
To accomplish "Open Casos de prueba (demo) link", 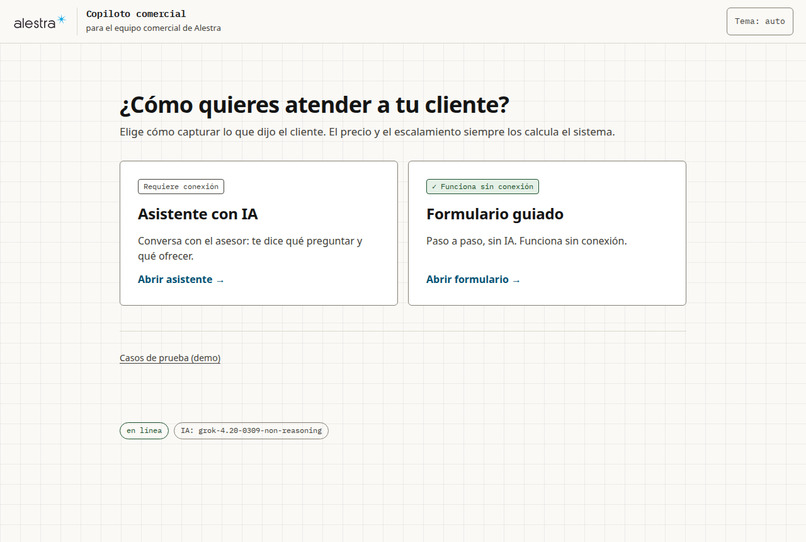I will (170, 358).
